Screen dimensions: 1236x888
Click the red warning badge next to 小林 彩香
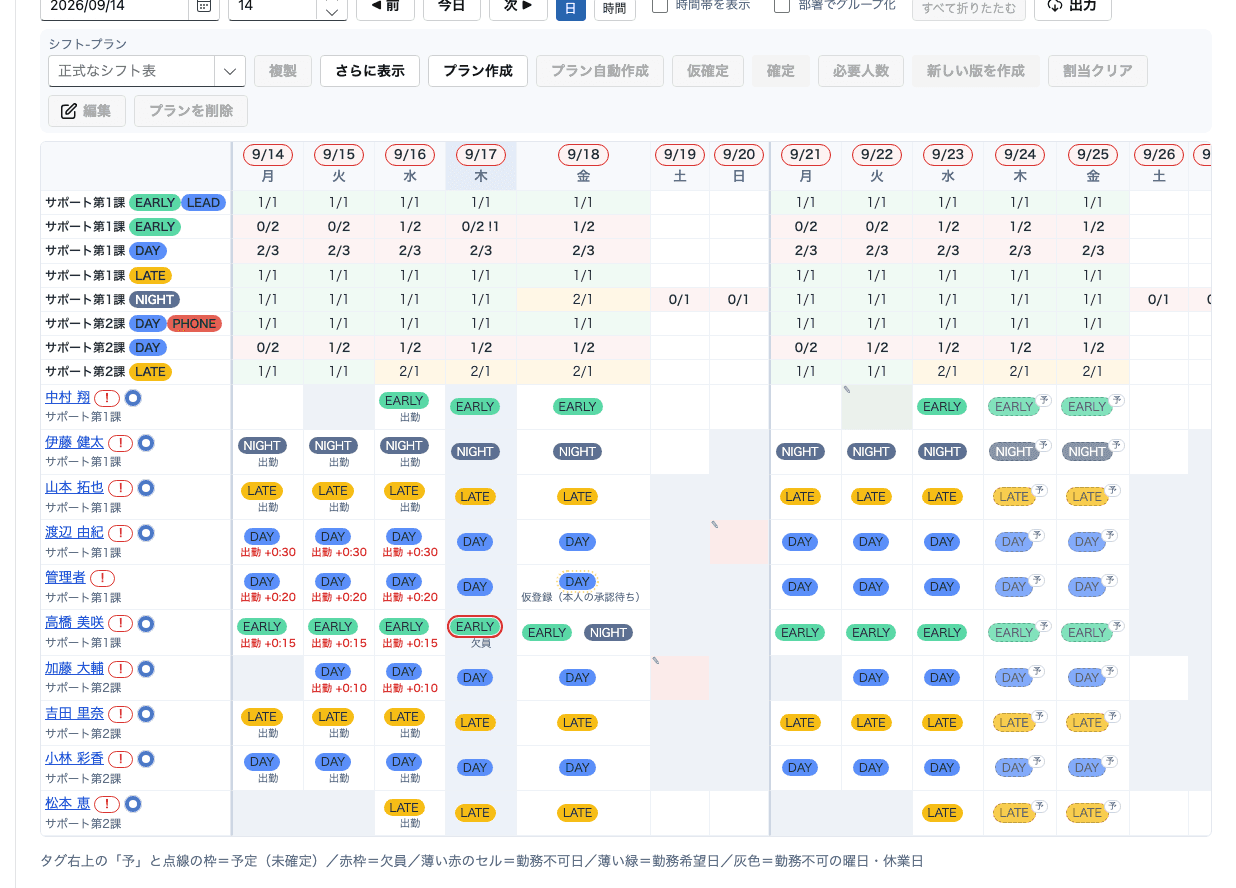(x=120, y=759)
